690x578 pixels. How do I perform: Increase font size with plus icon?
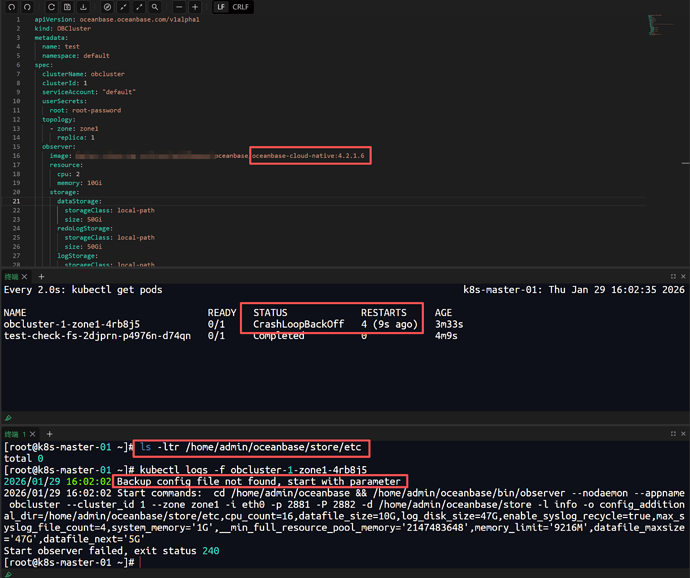196,7
